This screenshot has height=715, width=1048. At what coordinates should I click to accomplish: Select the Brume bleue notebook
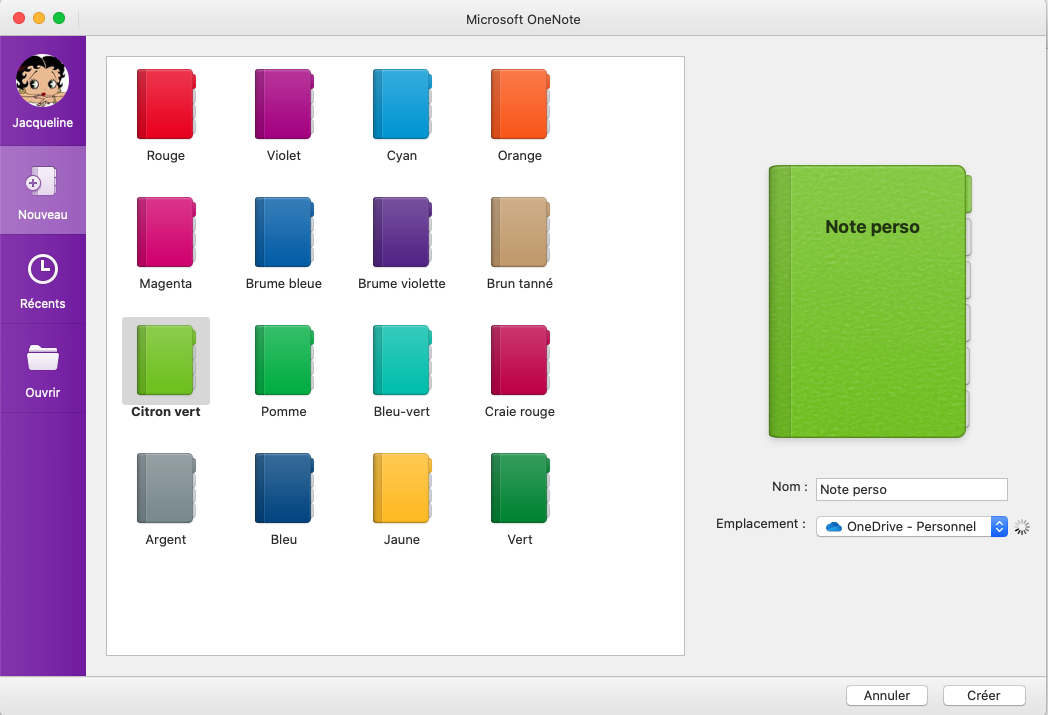[x=284, y=232]
